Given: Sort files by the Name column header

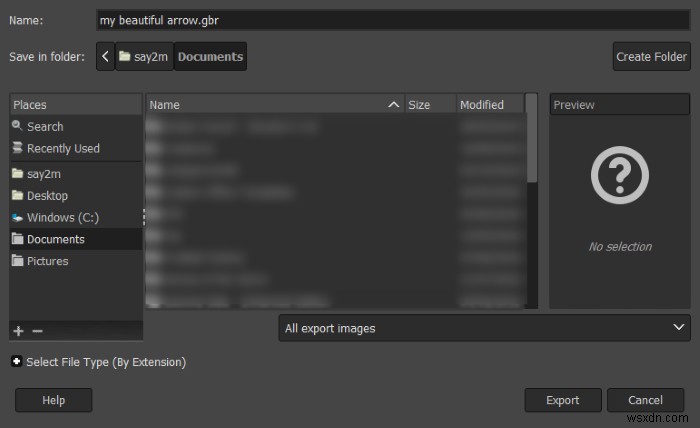Looking at the screenshot, I should pyautogui.click(x=275, y=105).
